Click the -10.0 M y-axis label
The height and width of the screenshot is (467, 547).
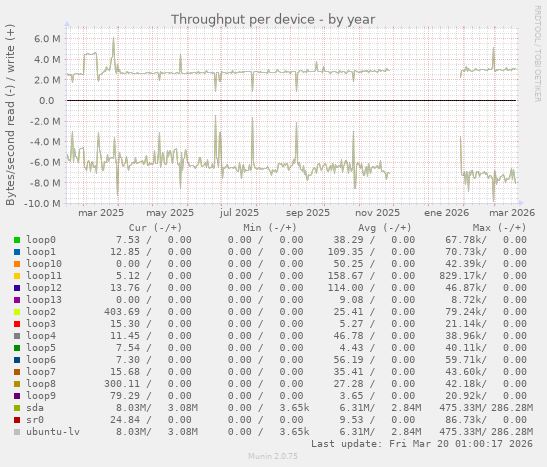click(42, 203)
